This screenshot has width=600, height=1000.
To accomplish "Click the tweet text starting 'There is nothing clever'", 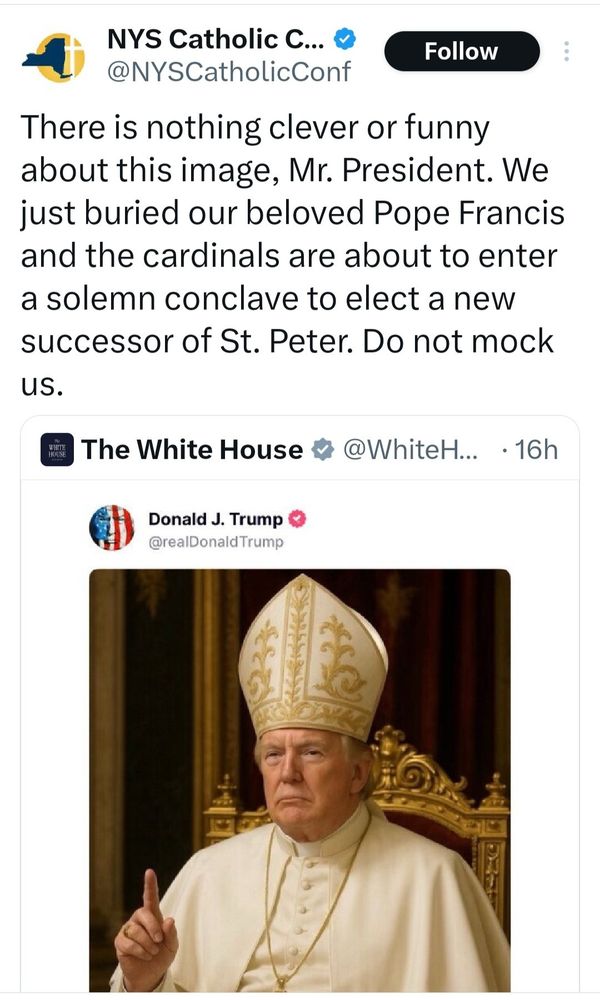I will pyautogui.click(x=293, y=255).
